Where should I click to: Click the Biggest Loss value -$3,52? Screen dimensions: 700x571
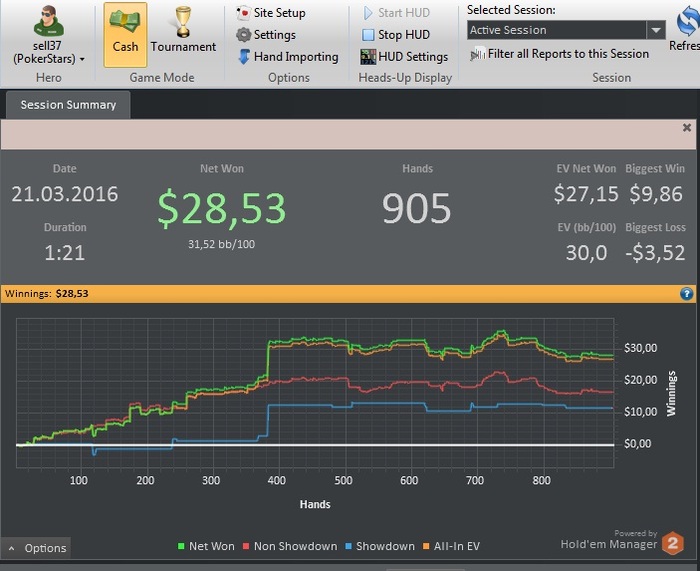coord(655,253)
